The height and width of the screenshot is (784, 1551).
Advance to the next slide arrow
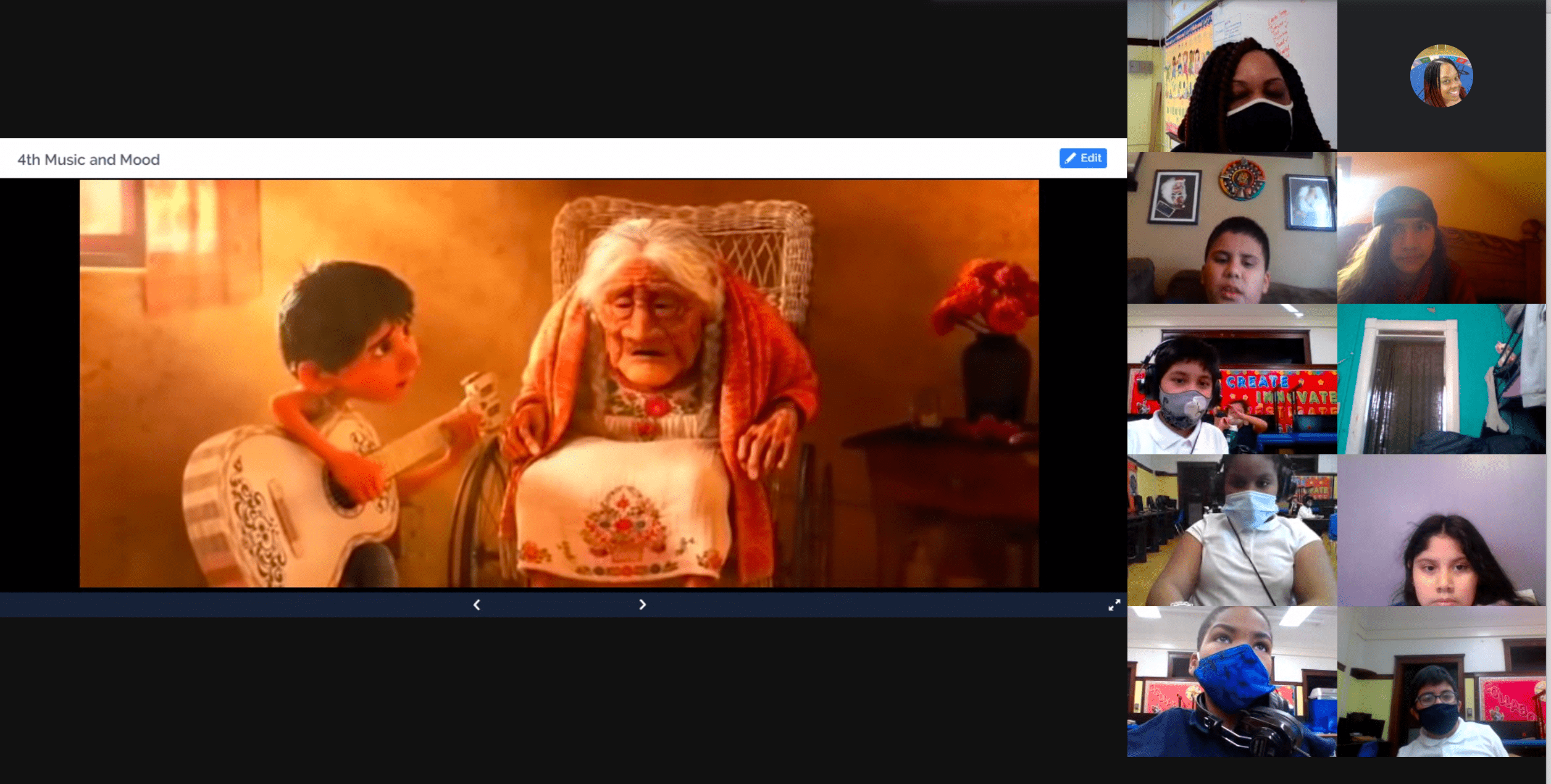[x=642, y=605]
